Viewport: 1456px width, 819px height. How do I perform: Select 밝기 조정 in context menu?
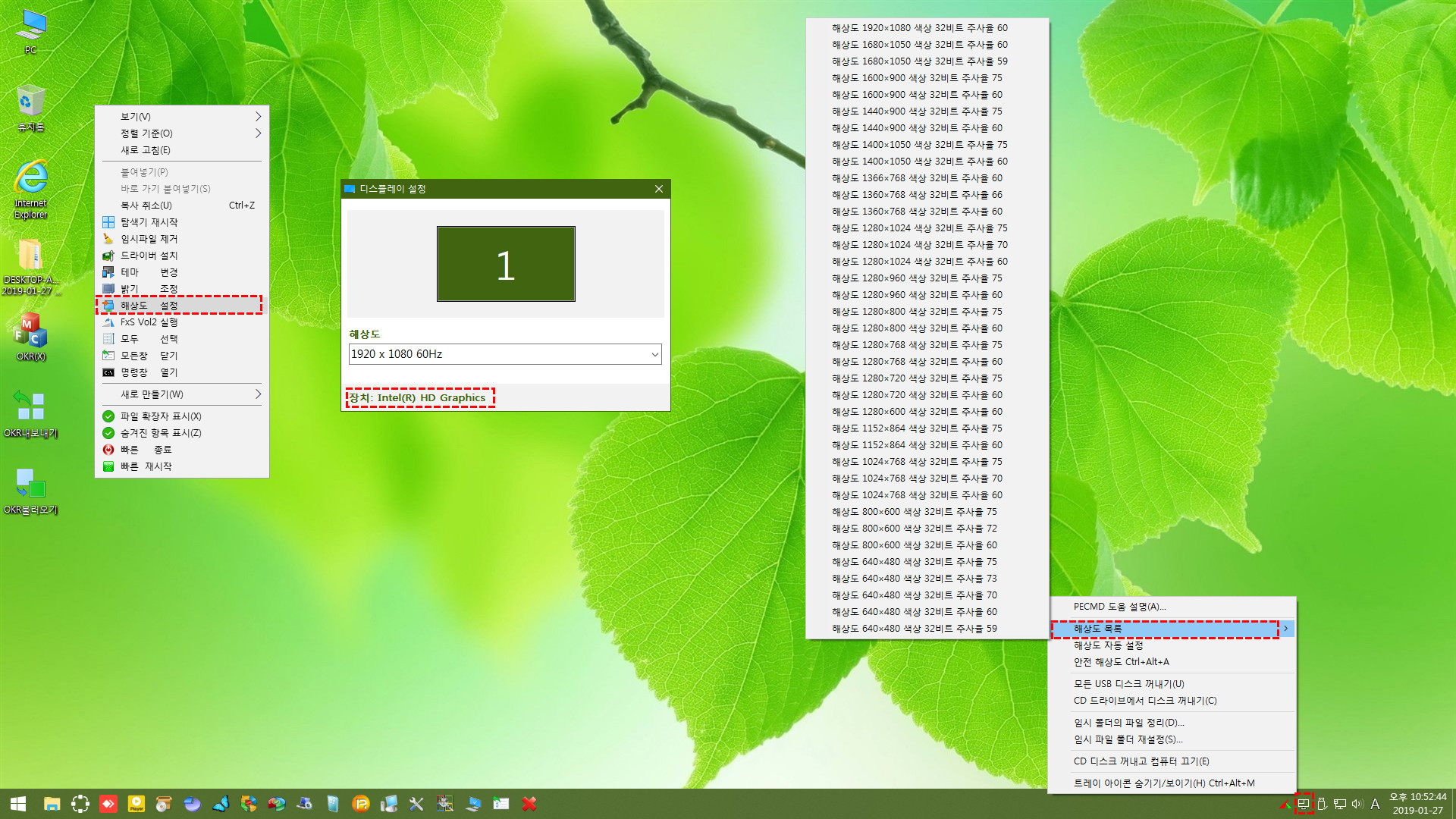(x=182, y=289)
